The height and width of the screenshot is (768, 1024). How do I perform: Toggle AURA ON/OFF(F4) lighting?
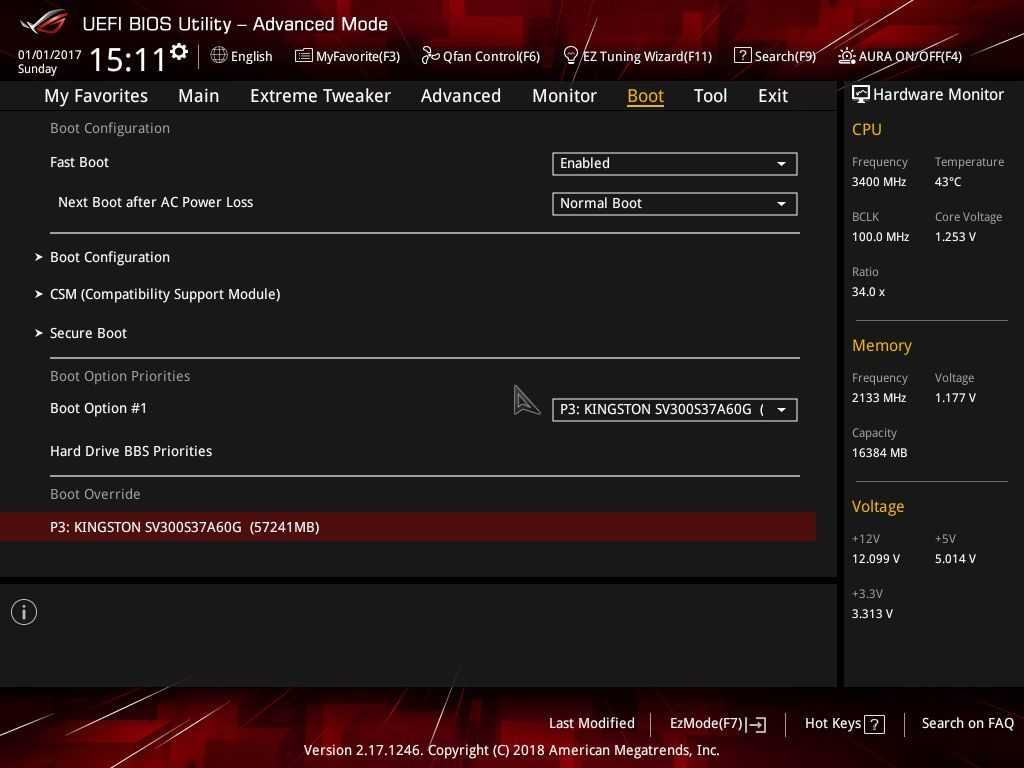(847, 56)
